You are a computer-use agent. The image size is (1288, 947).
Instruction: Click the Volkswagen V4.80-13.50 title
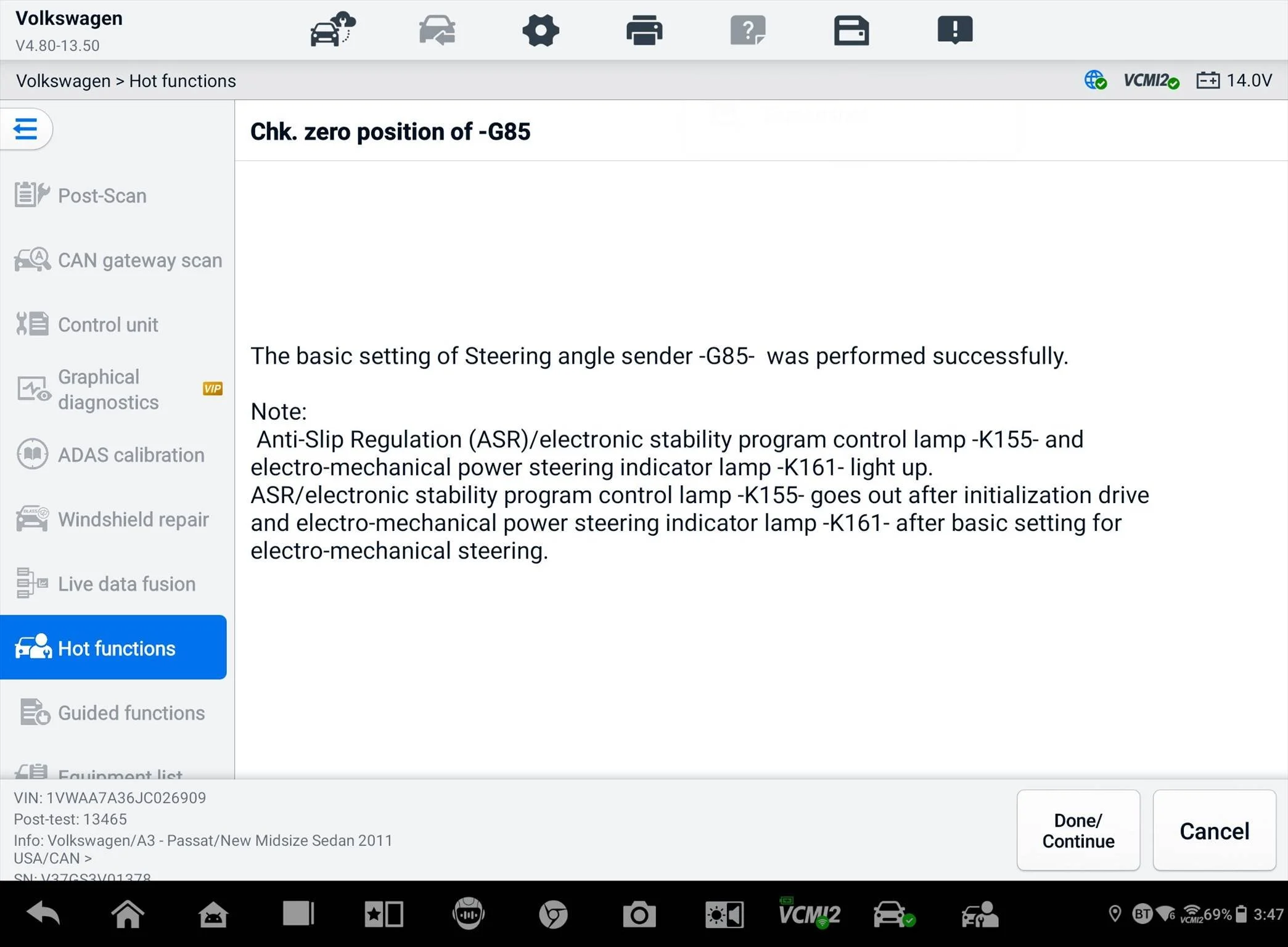(68, 30)
